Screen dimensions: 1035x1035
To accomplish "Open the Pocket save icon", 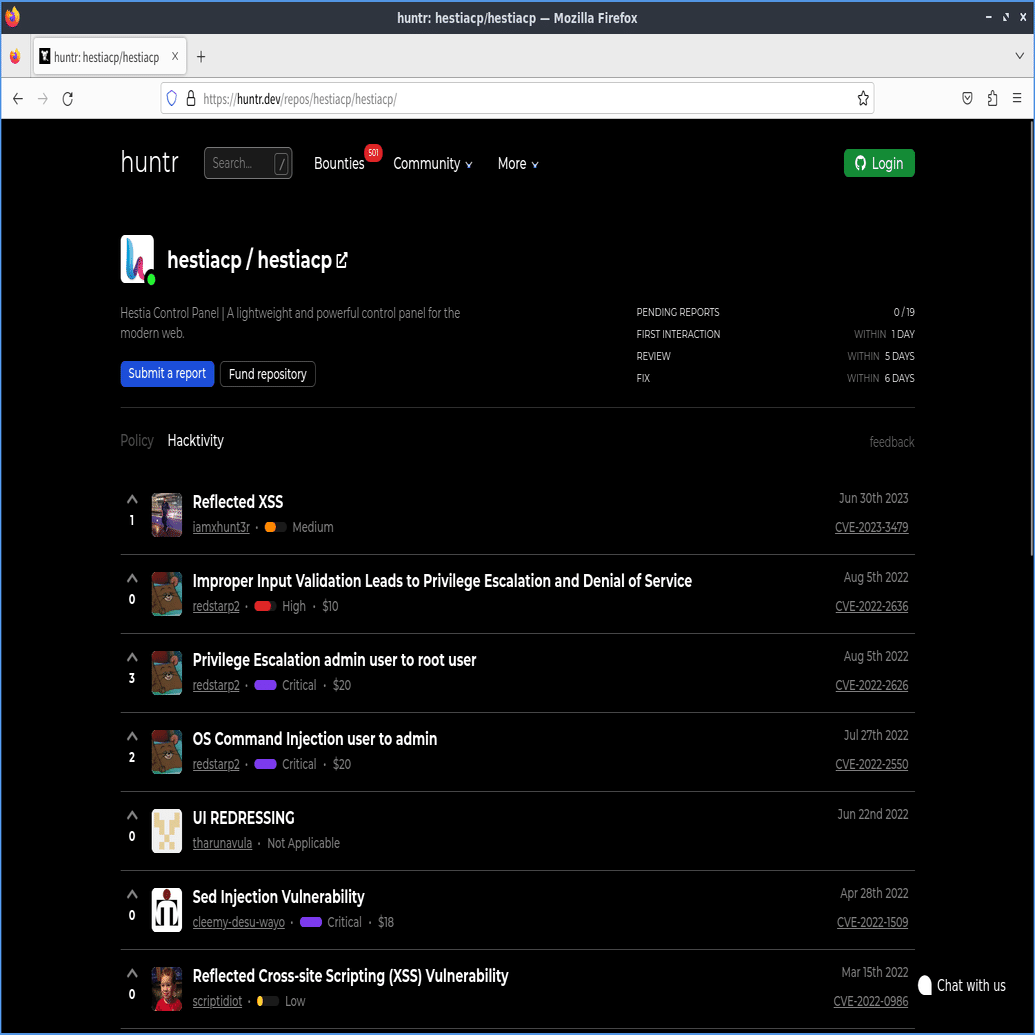I will [967, 99].
